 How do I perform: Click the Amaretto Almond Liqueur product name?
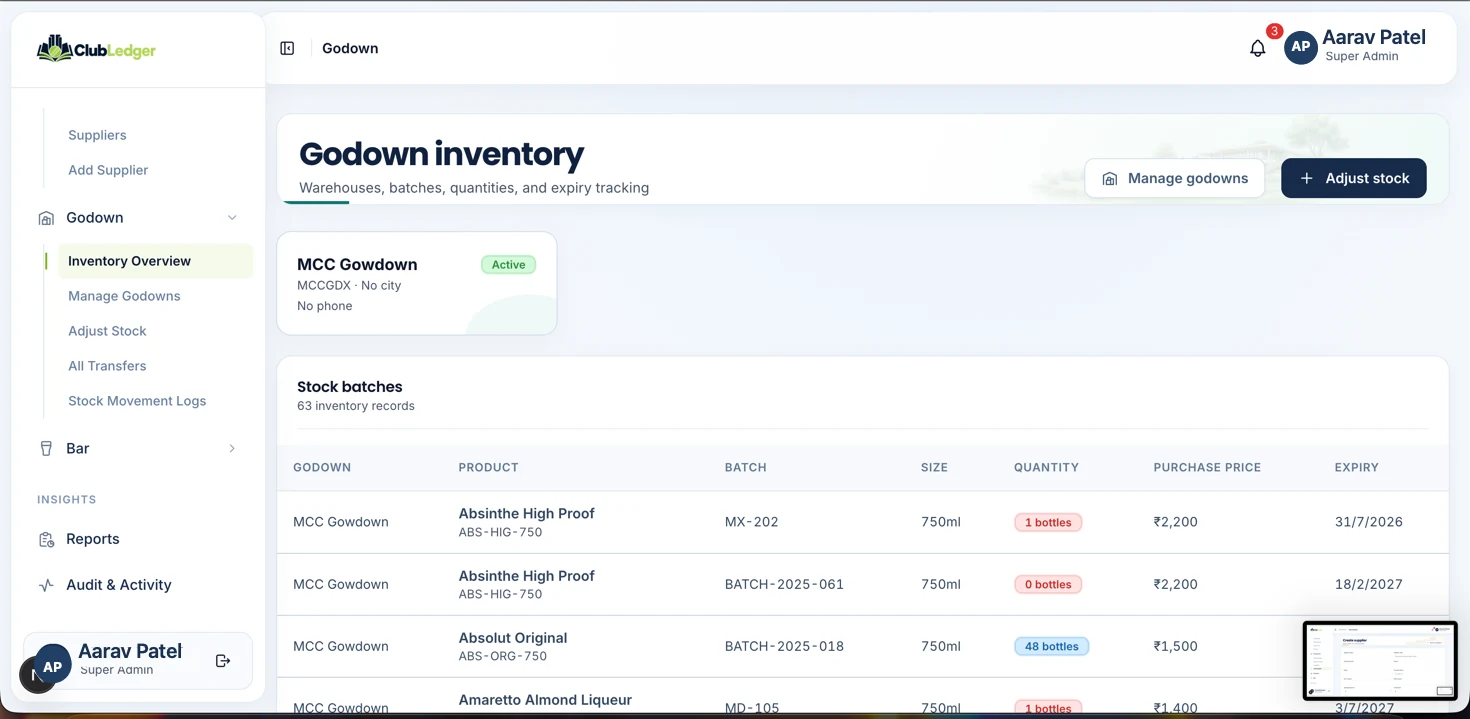545,700
